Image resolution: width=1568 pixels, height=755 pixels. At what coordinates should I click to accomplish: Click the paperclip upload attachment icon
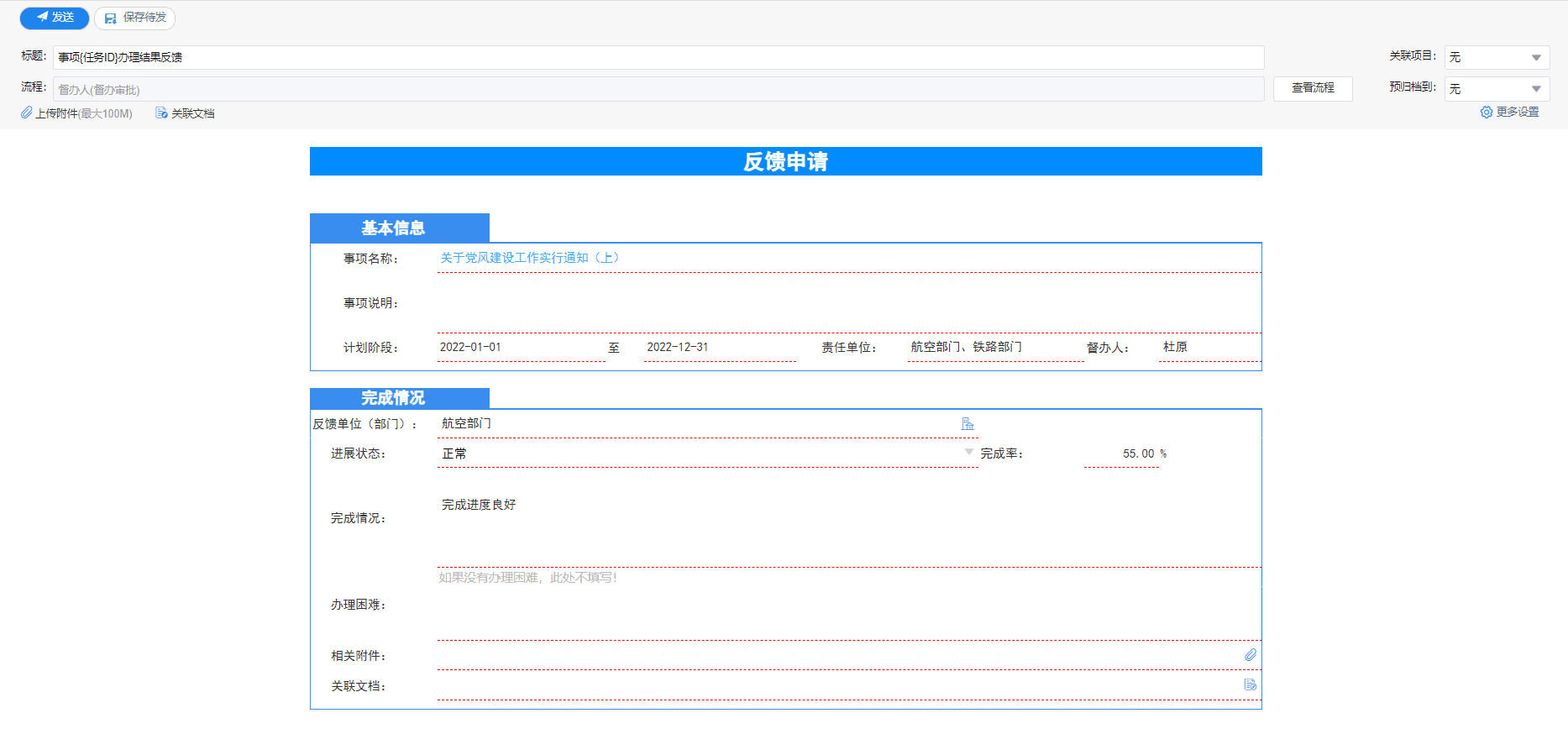pyautogui.click(x=27, y=113)
